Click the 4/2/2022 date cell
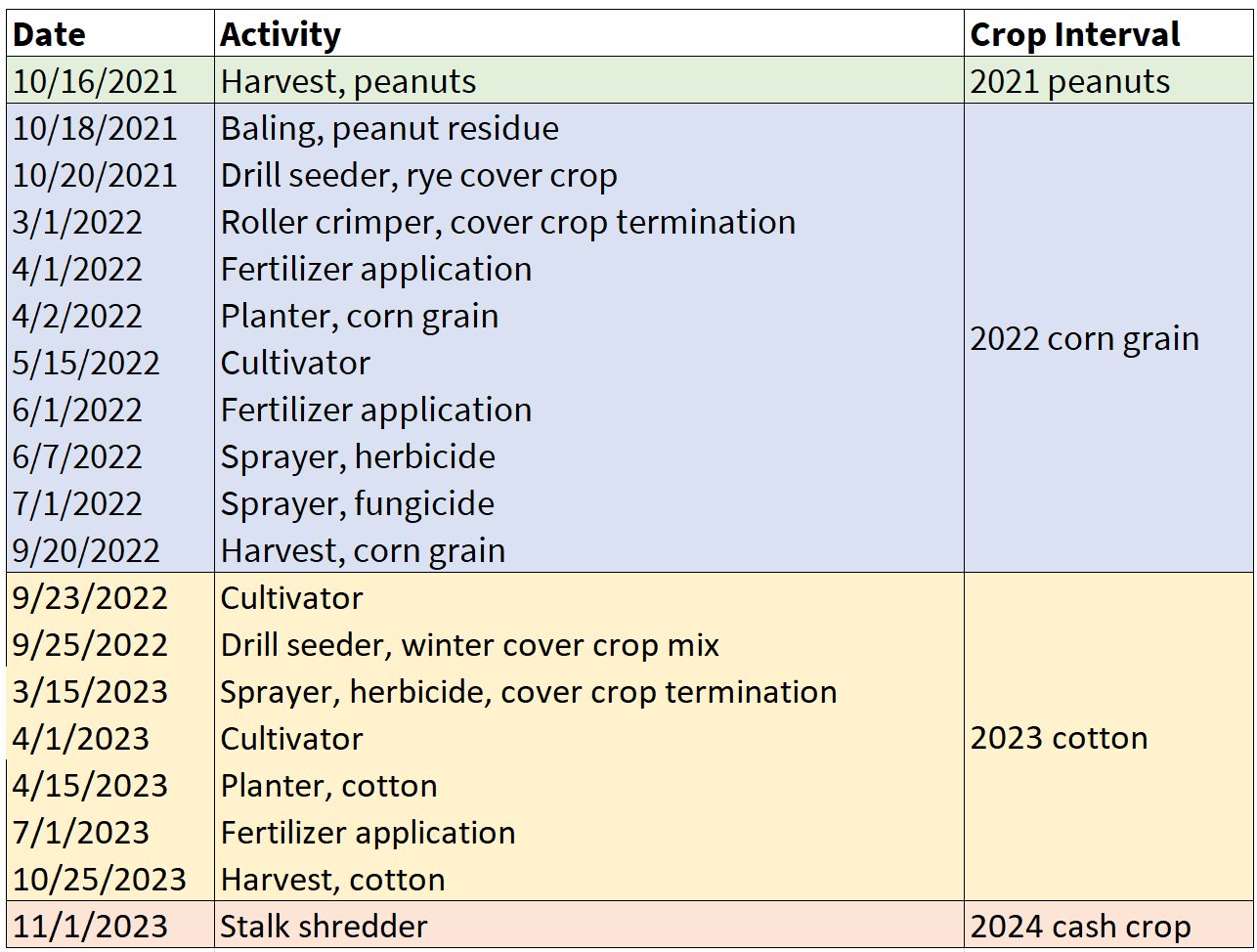The image size is (1257, 952). tap(77, 317)
